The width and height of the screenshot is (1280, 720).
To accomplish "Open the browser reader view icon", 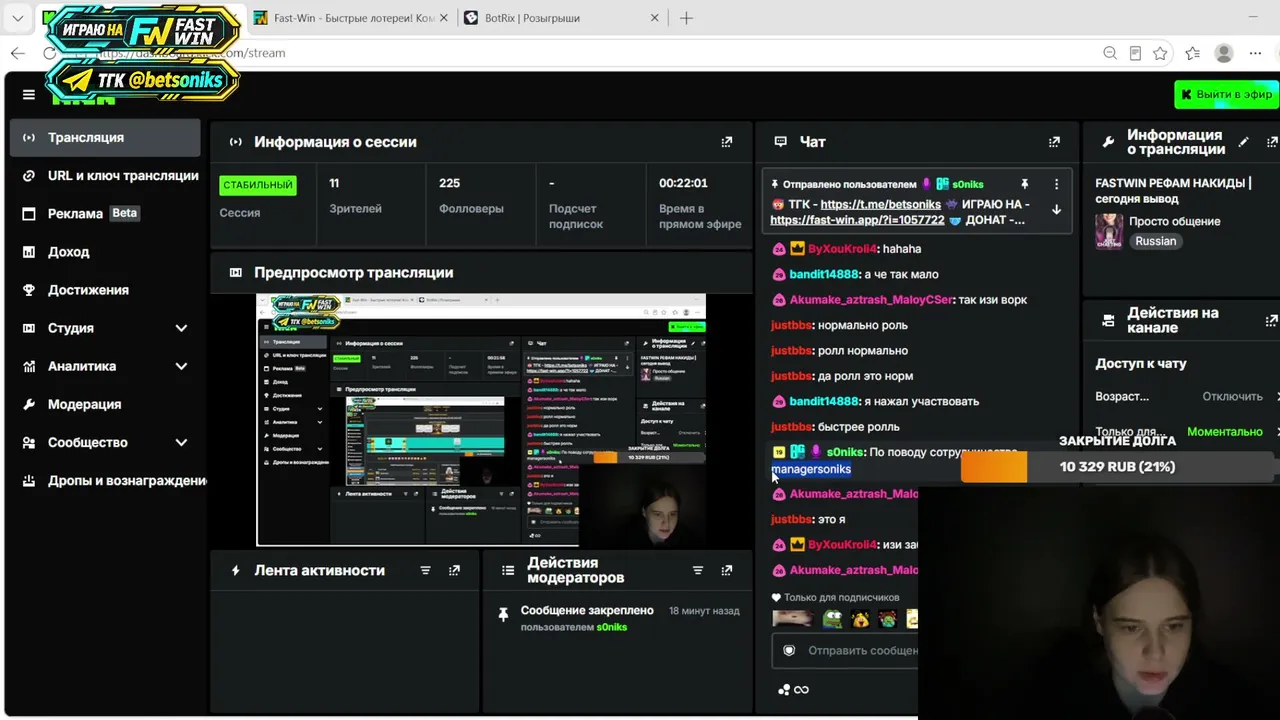I will pos(1135,53).
